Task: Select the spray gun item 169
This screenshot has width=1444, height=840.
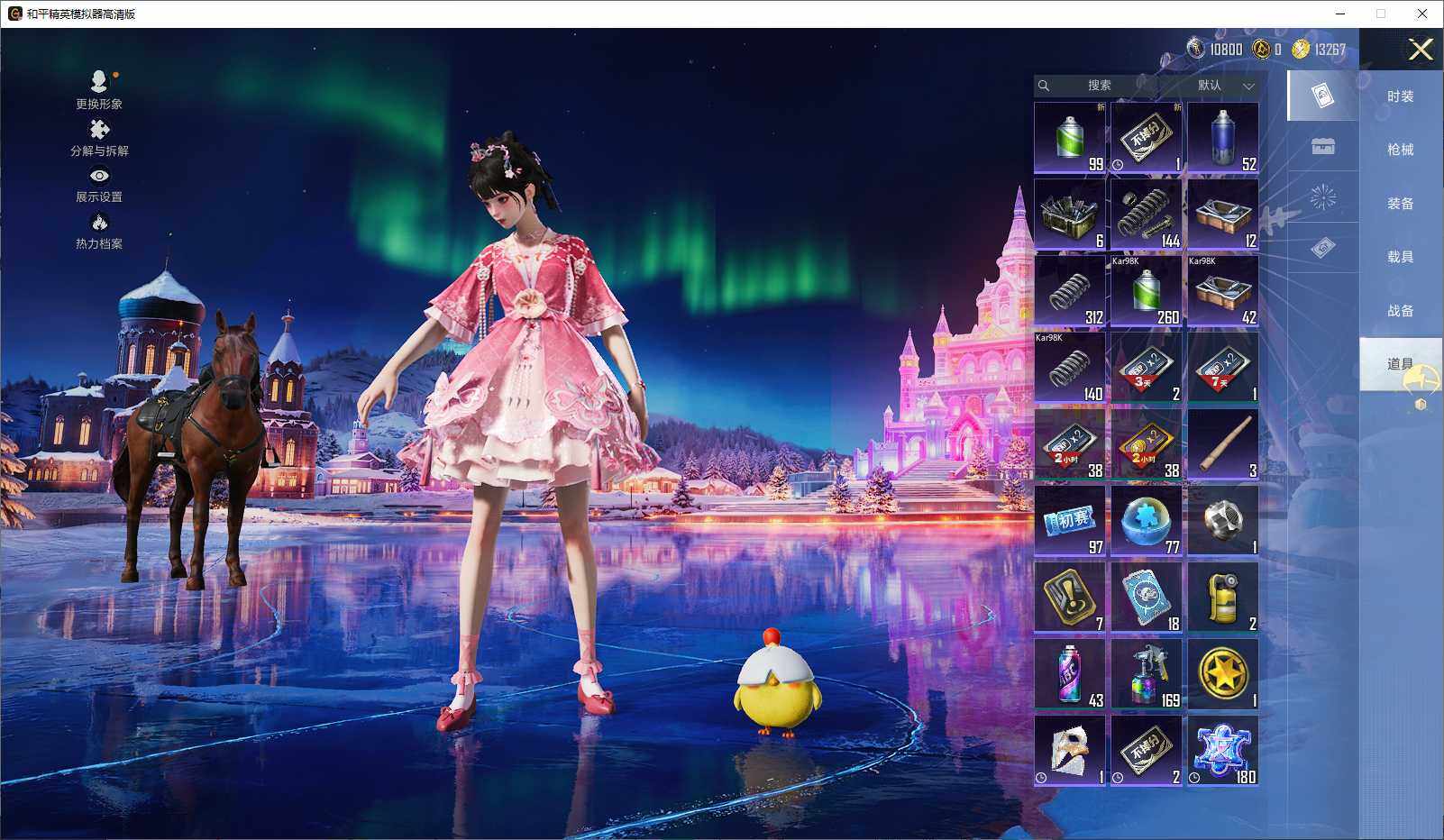Action: coord(1147,673)
